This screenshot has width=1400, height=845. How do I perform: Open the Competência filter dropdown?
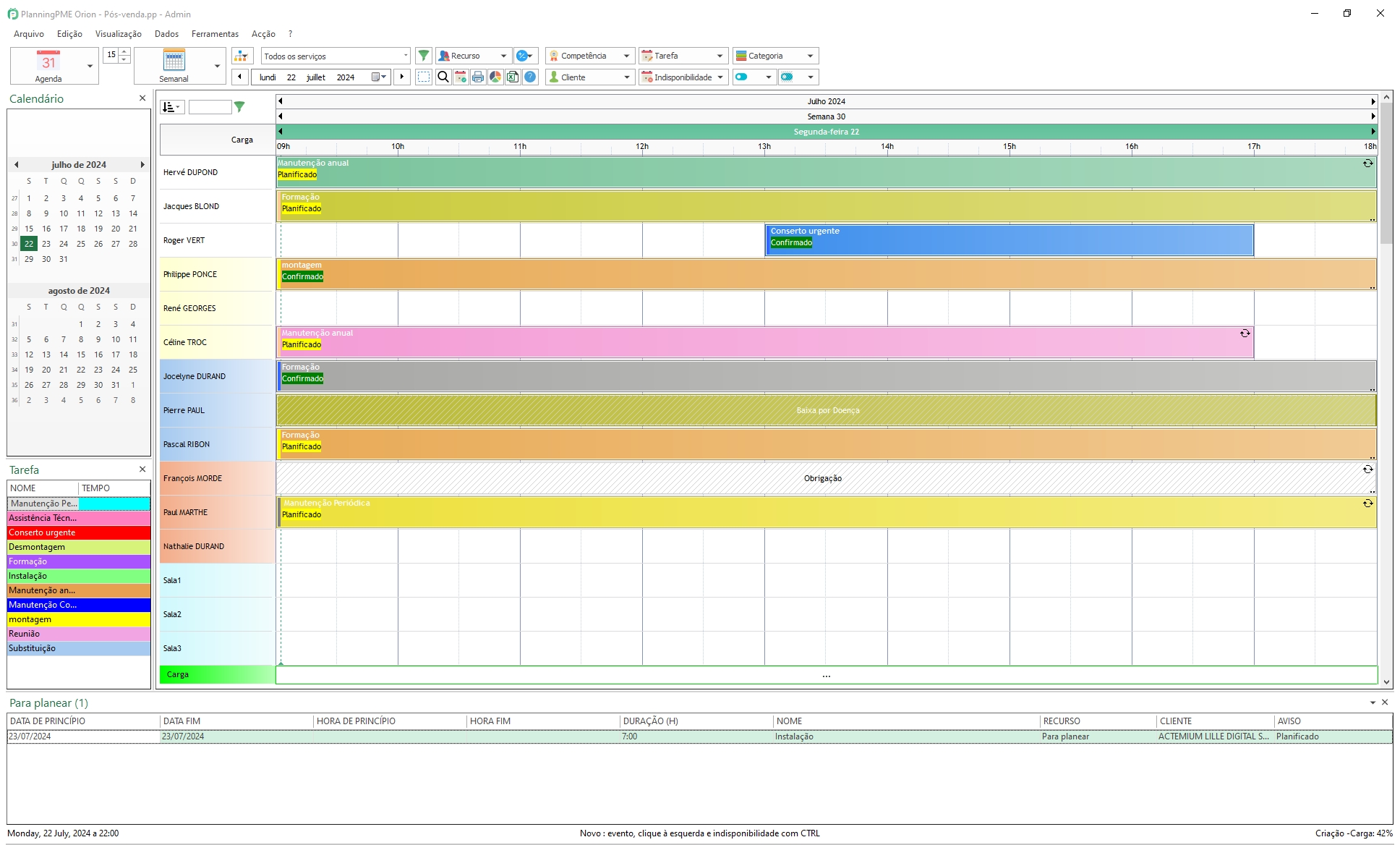tap(590, 56)
